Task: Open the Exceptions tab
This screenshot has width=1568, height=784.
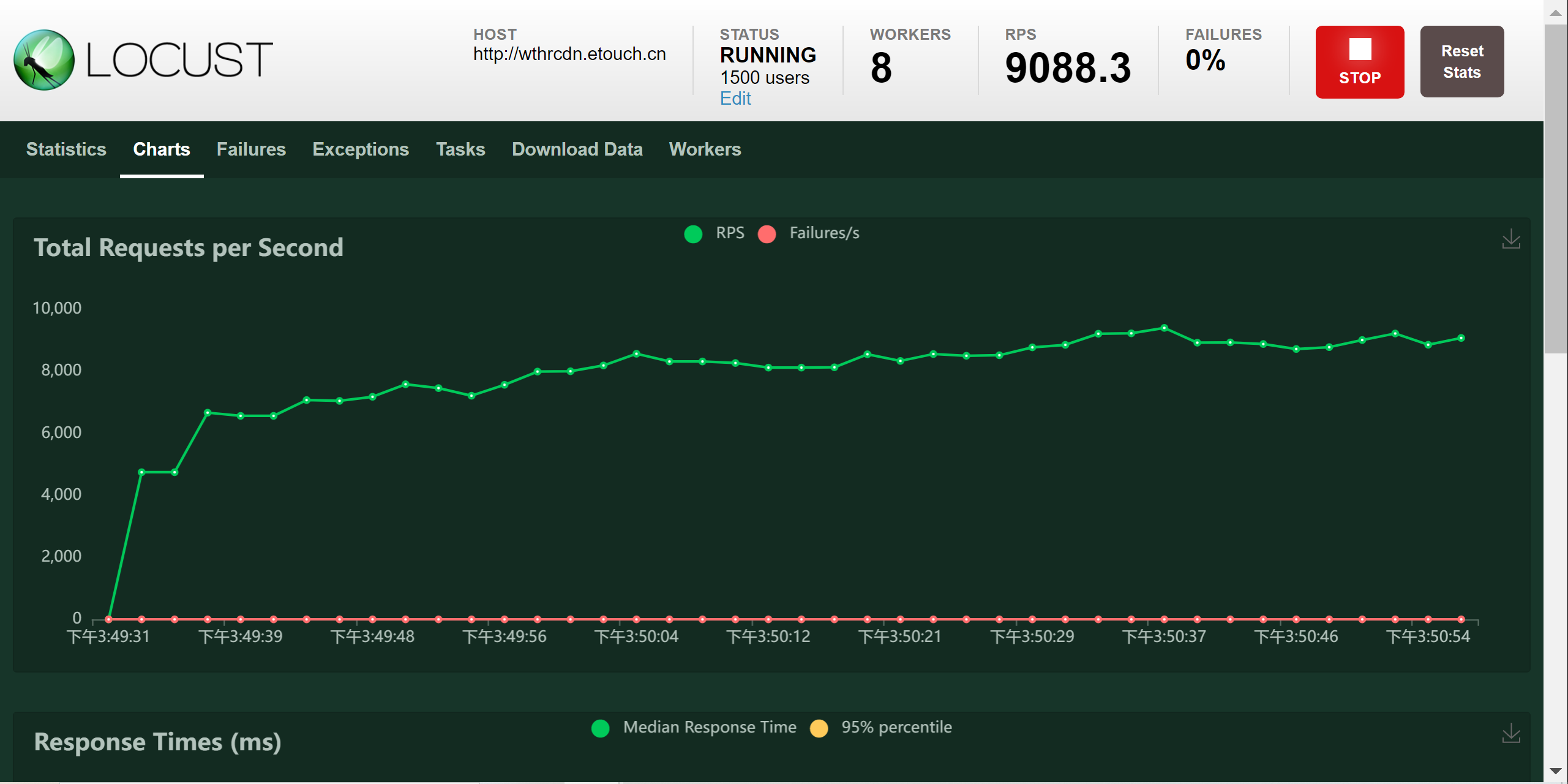Action: click(361, 149)
